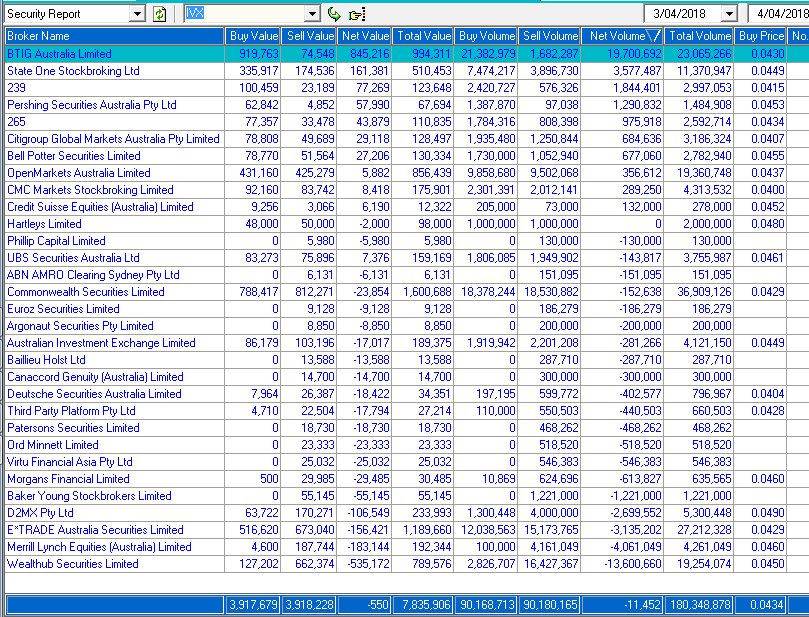This screenshot has width=809, height=617.
Task: Sort by the Buy Value column header
Action: pyautogui.click(x=253, y=36)
